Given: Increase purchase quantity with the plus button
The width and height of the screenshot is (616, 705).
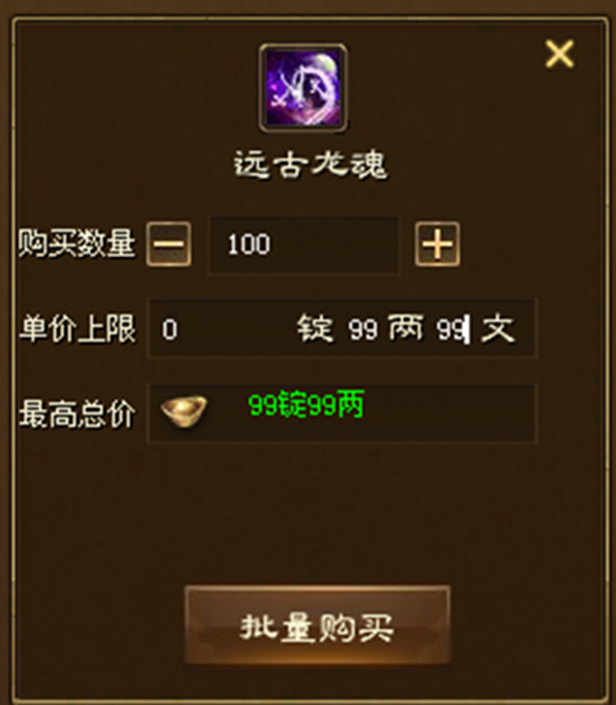Looking at the screenshot, I should (437, 244).
